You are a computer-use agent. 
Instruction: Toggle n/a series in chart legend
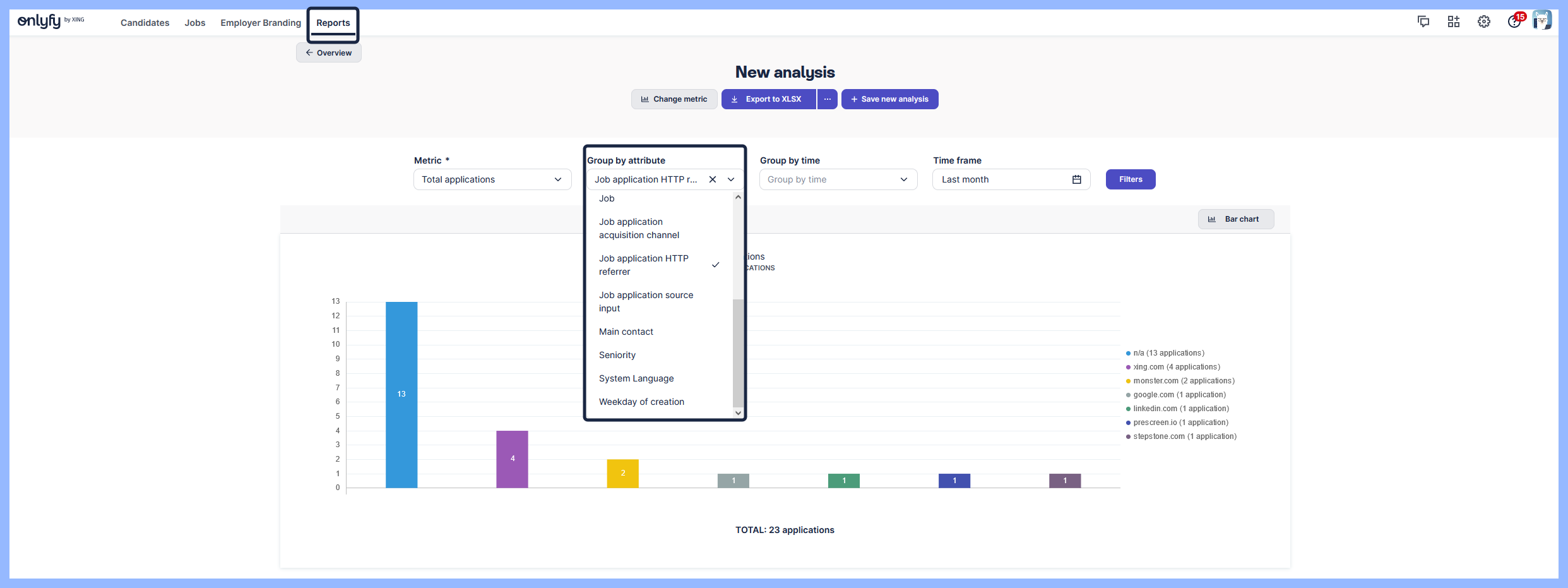pos(1168,353)
